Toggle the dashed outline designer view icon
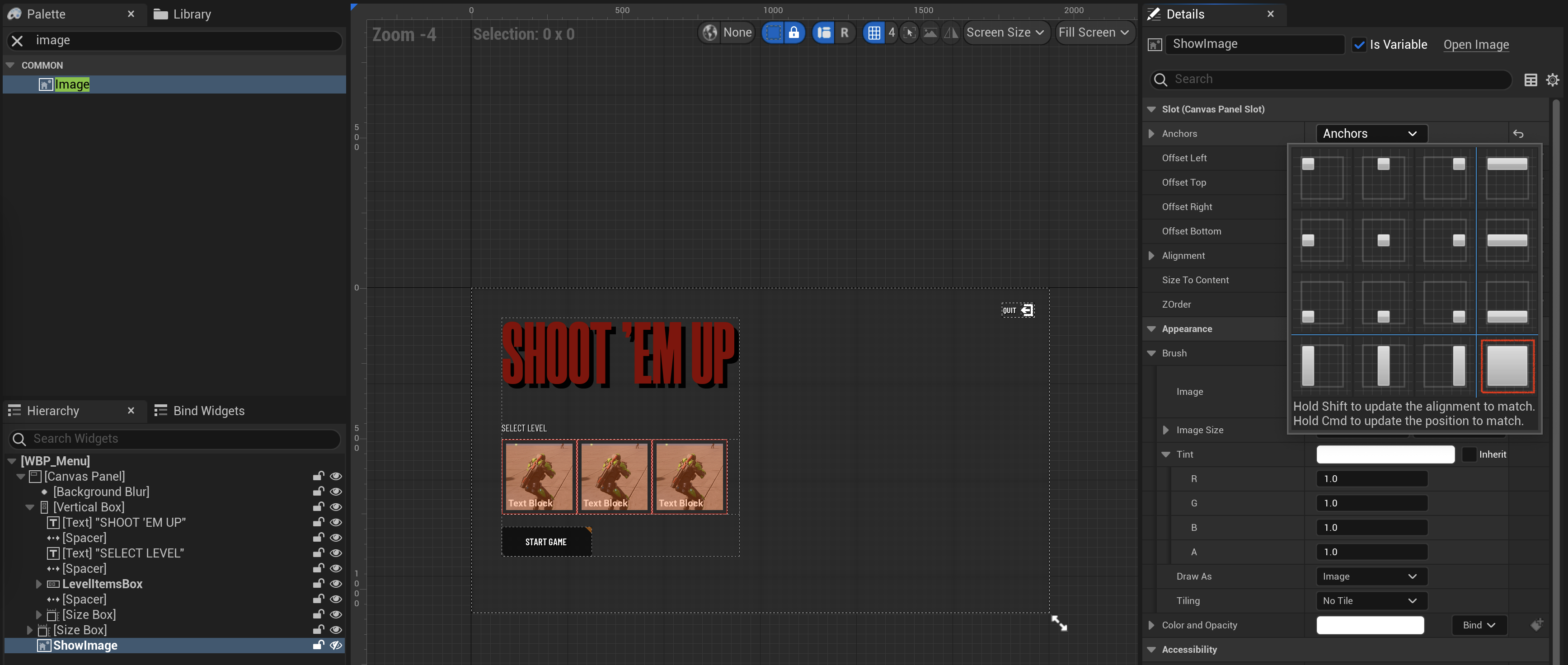Viewport: 1568px width, 665px height. tap(772, 32)
